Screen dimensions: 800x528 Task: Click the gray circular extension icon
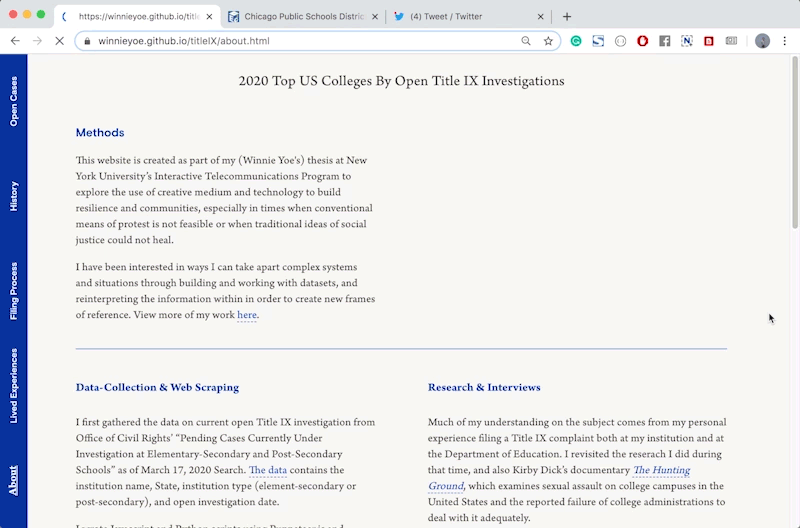[x=620, y=41]
